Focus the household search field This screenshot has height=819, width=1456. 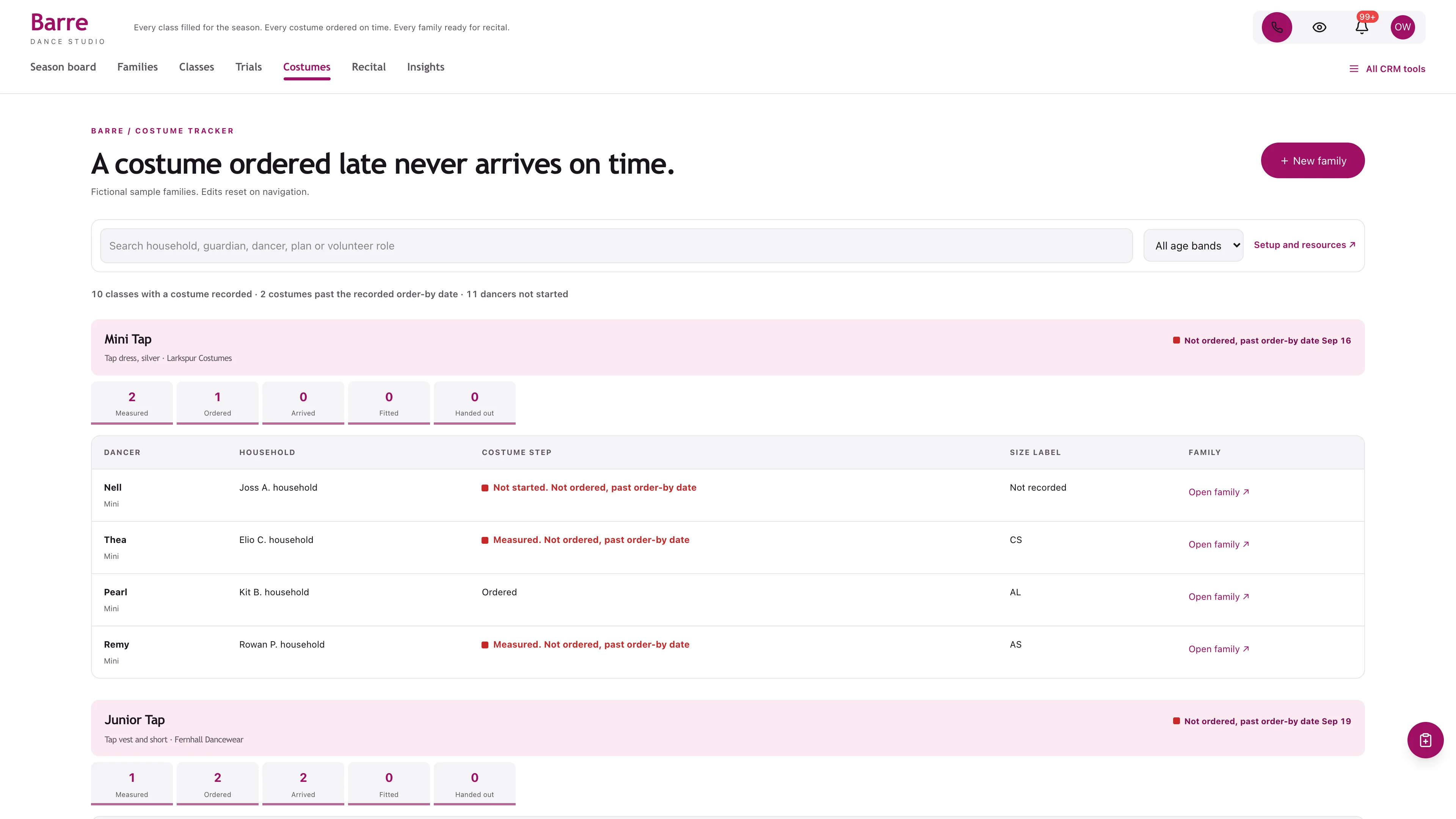click(616, 246)
